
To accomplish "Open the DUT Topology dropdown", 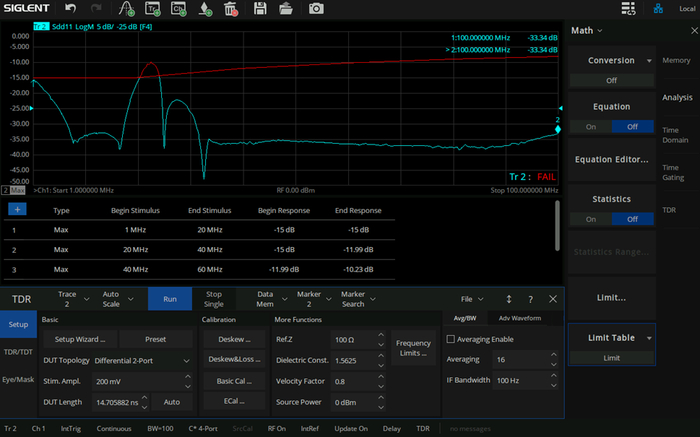I will [x=142, y=361].
